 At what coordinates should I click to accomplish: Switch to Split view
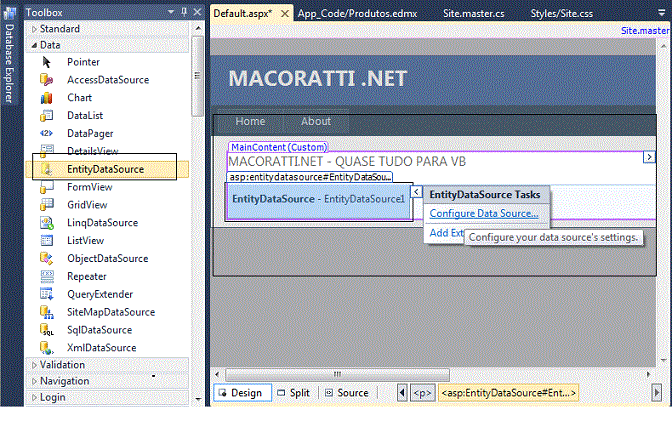pyautogui.click(x=294, y=393)
